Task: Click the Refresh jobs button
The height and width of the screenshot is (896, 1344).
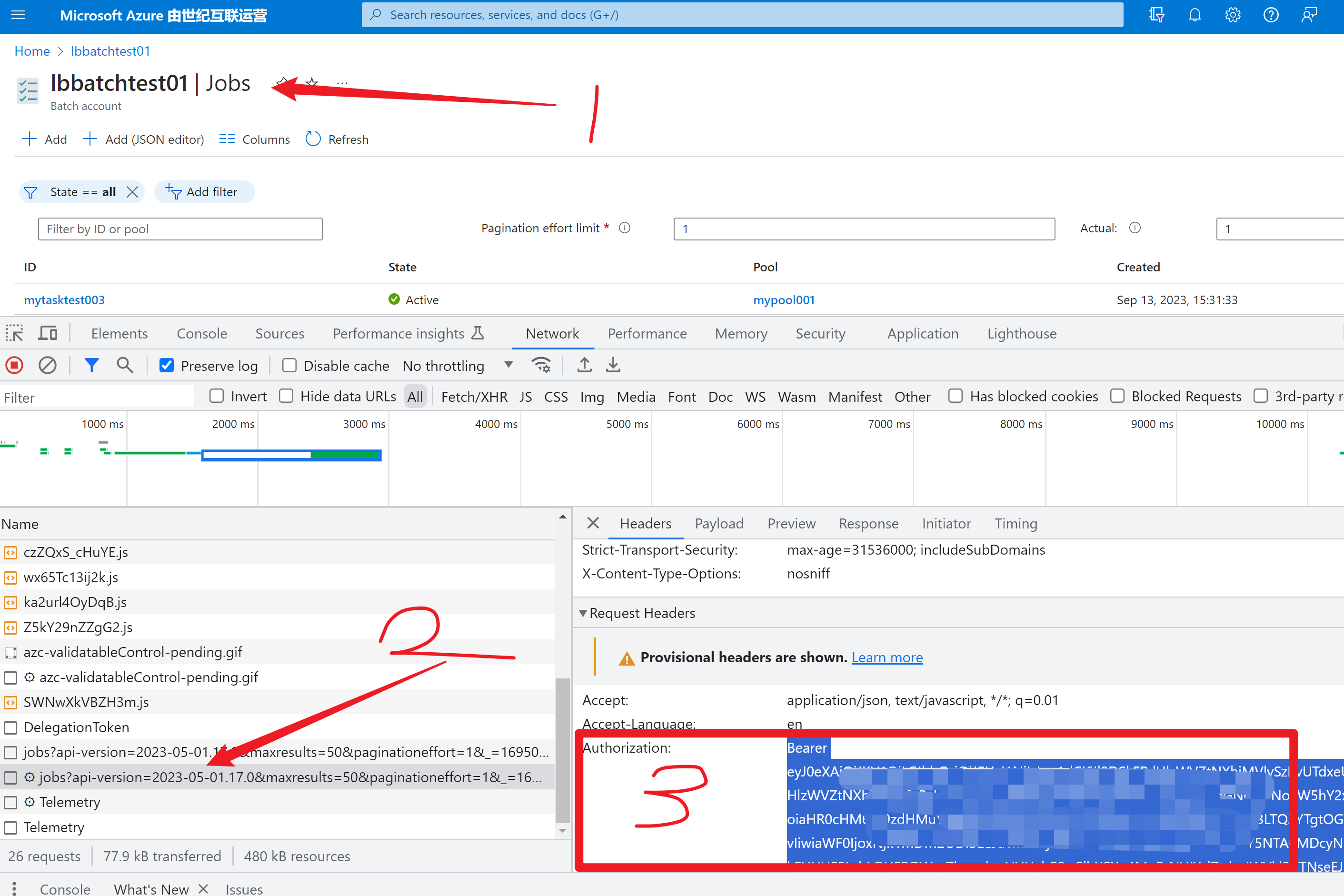Action: [337, 139]
